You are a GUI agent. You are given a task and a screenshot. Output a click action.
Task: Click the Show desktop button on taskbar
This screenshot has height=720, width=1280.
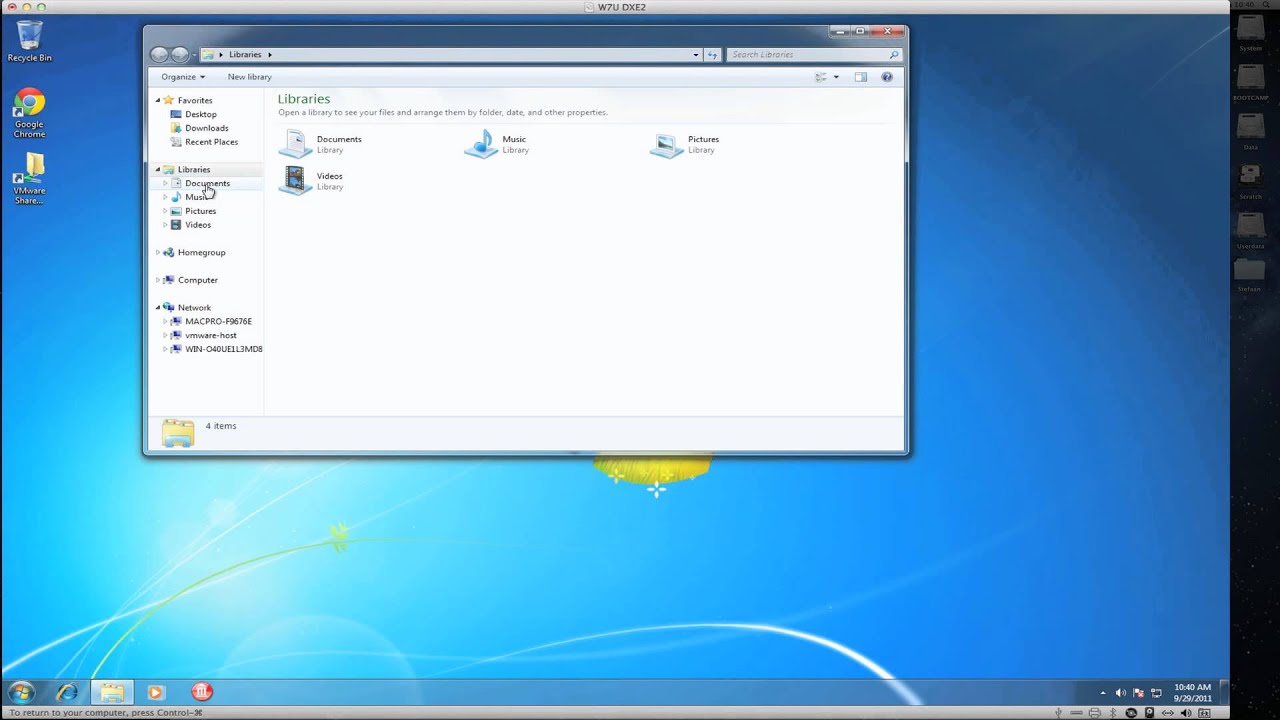click(1225, 692)
